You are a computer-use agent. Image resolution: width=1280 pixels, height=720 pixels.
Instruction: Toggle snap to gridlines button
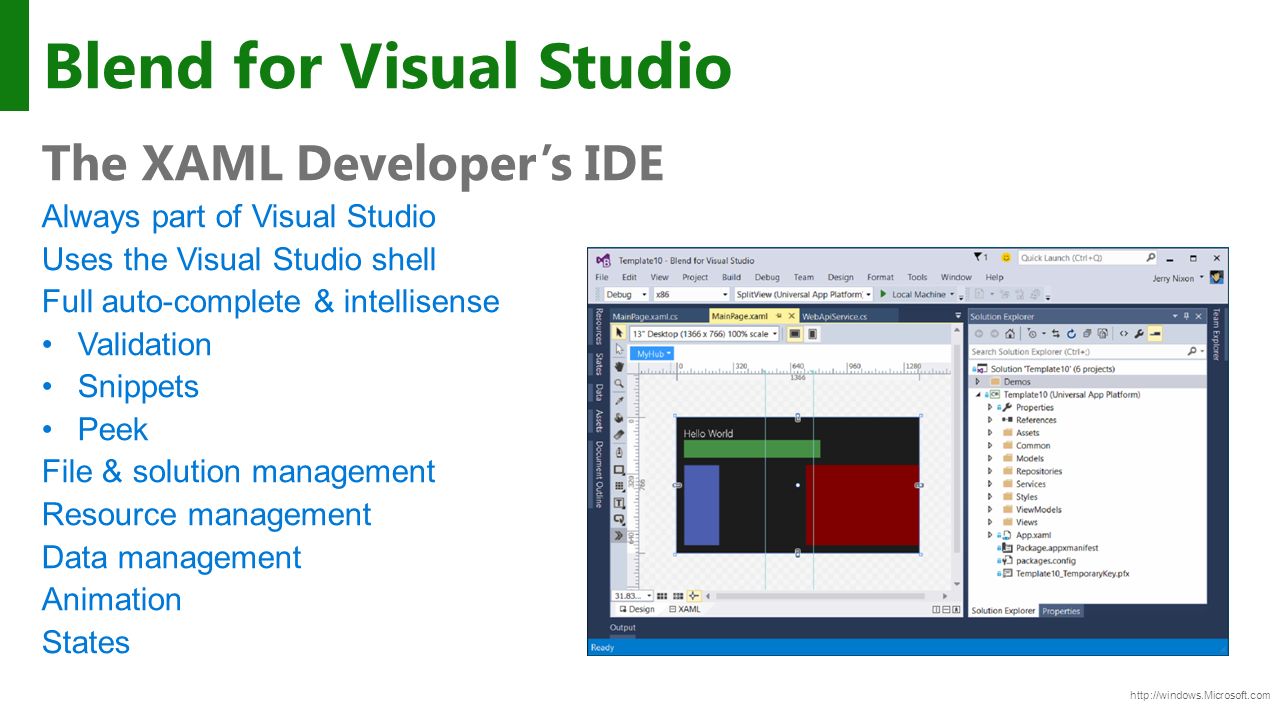pos(677,596)
